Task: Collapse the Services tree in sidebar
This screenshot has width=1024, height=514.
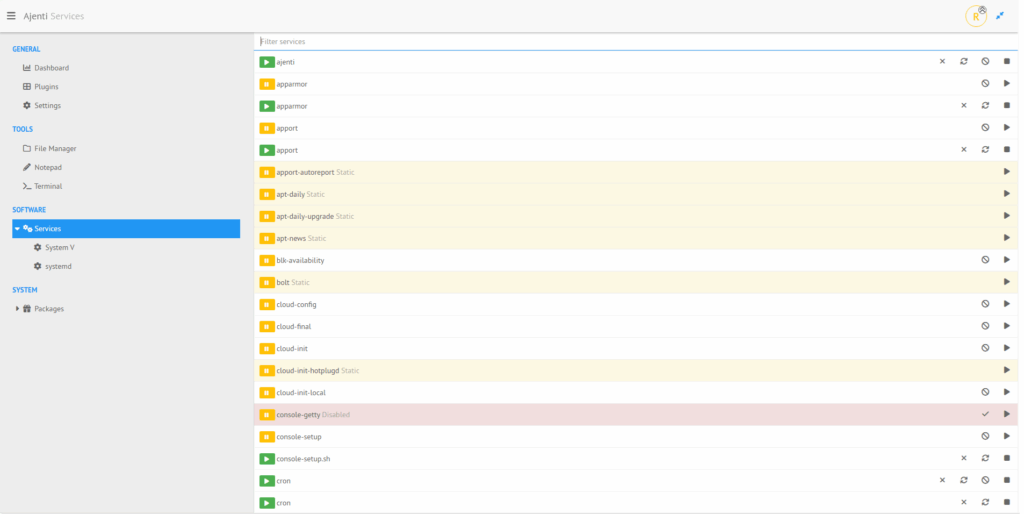Action: (17, 229)
